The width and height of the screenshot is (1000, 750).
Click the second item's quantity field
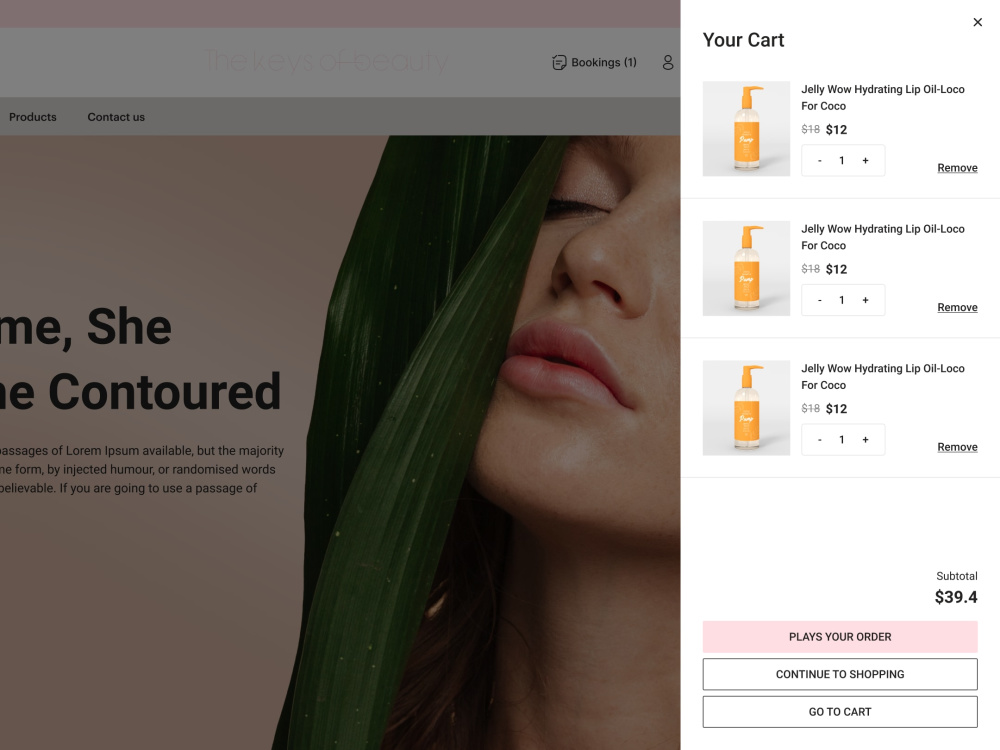tap(842, 300)
